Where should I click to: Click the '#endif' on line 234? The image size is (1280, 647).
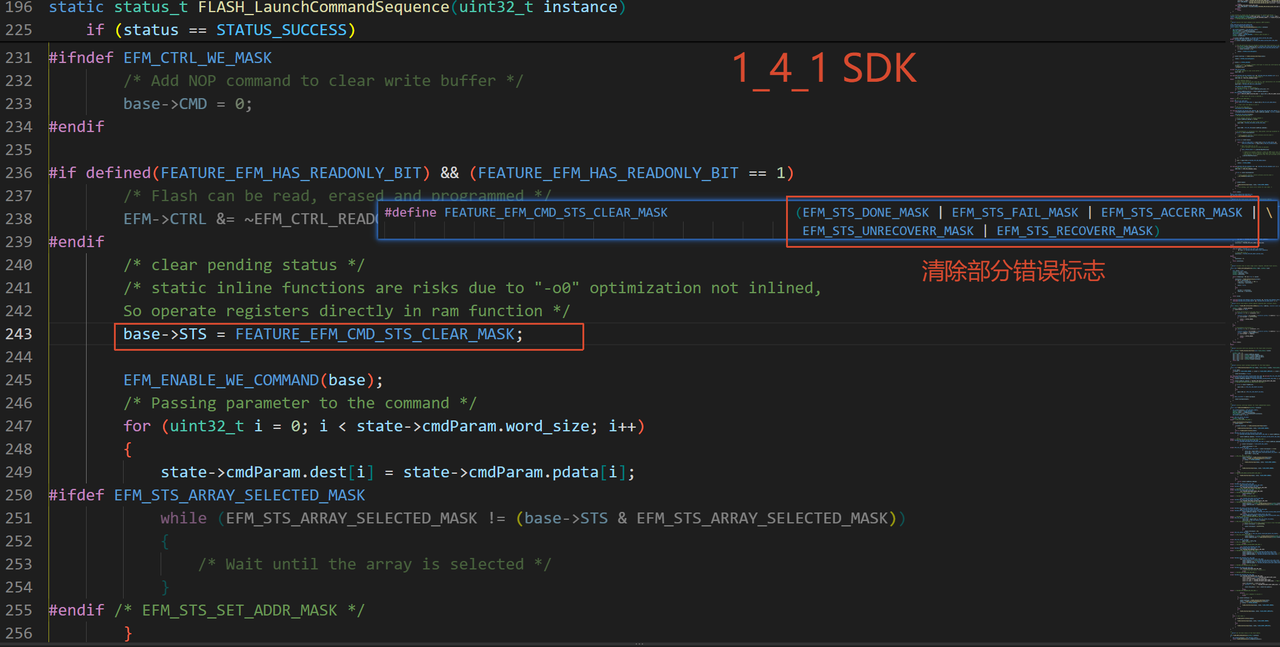76,127
